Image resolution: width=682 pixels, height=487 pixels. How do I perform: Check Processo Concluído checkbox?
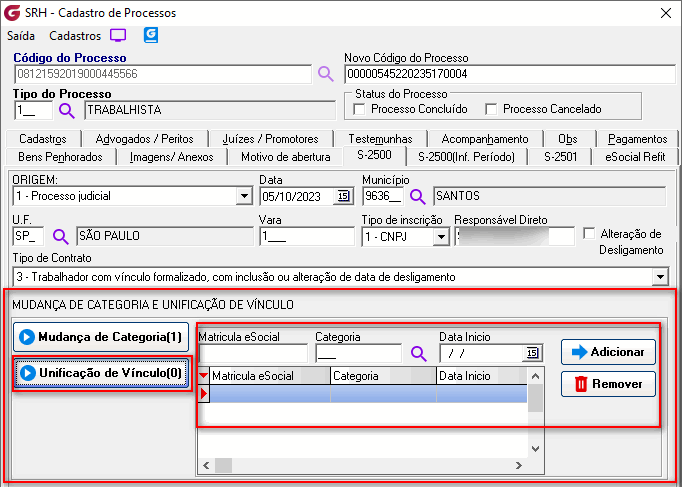(360, 109)
